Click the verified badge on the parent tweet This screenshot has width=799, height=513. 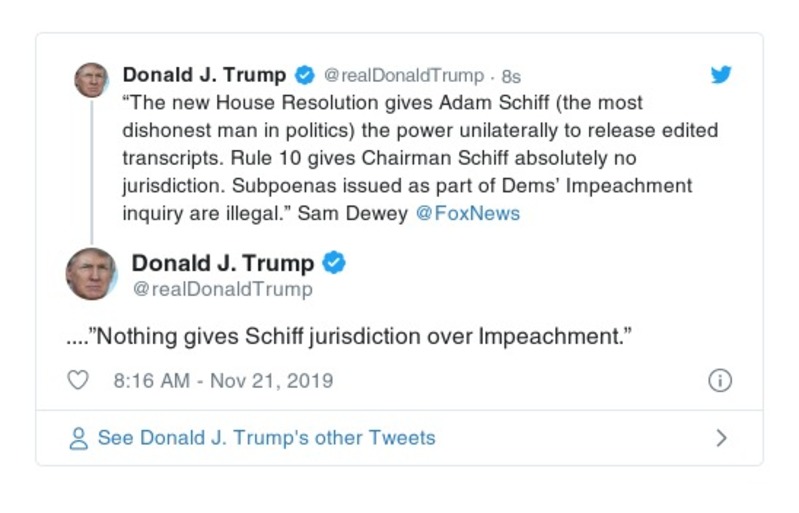[x=305, y=75]
